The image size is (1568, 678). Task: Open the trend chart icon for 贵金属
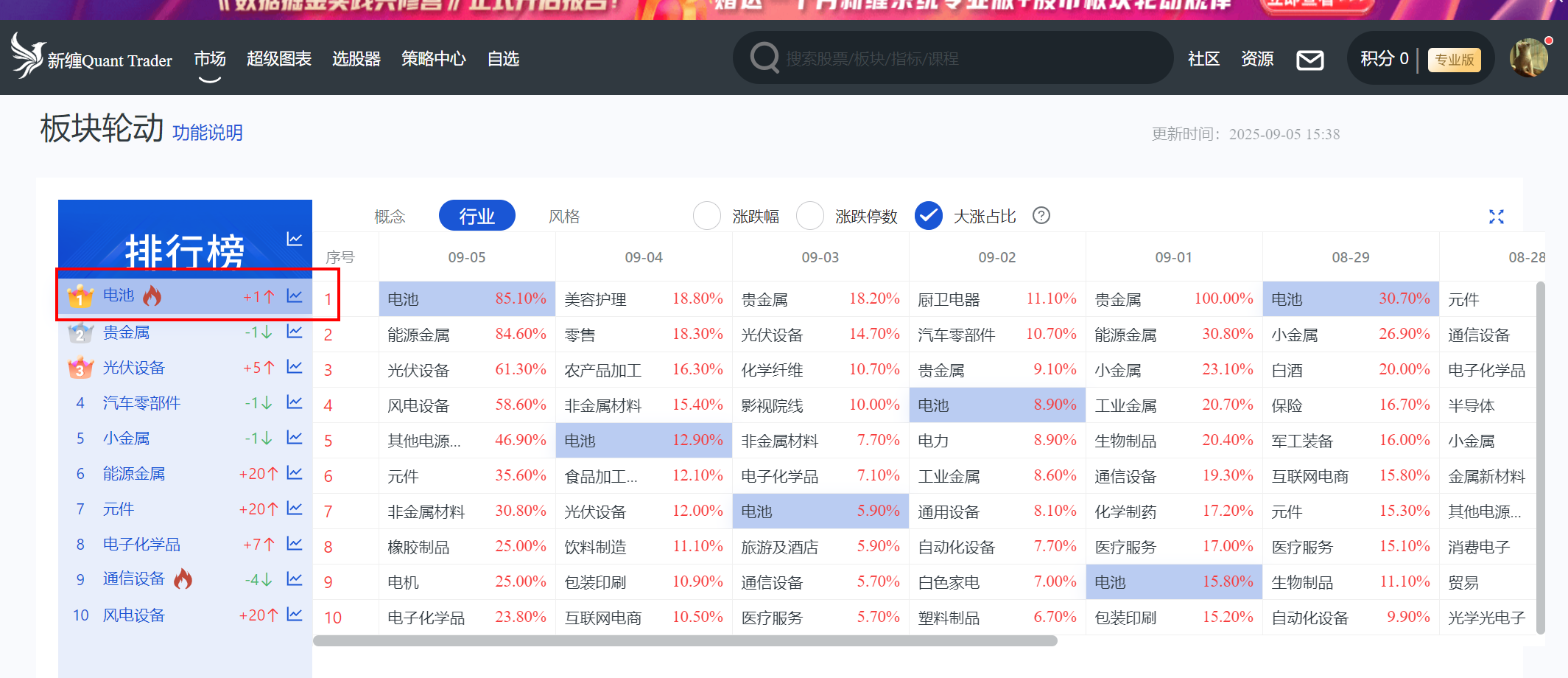point(294,331)
